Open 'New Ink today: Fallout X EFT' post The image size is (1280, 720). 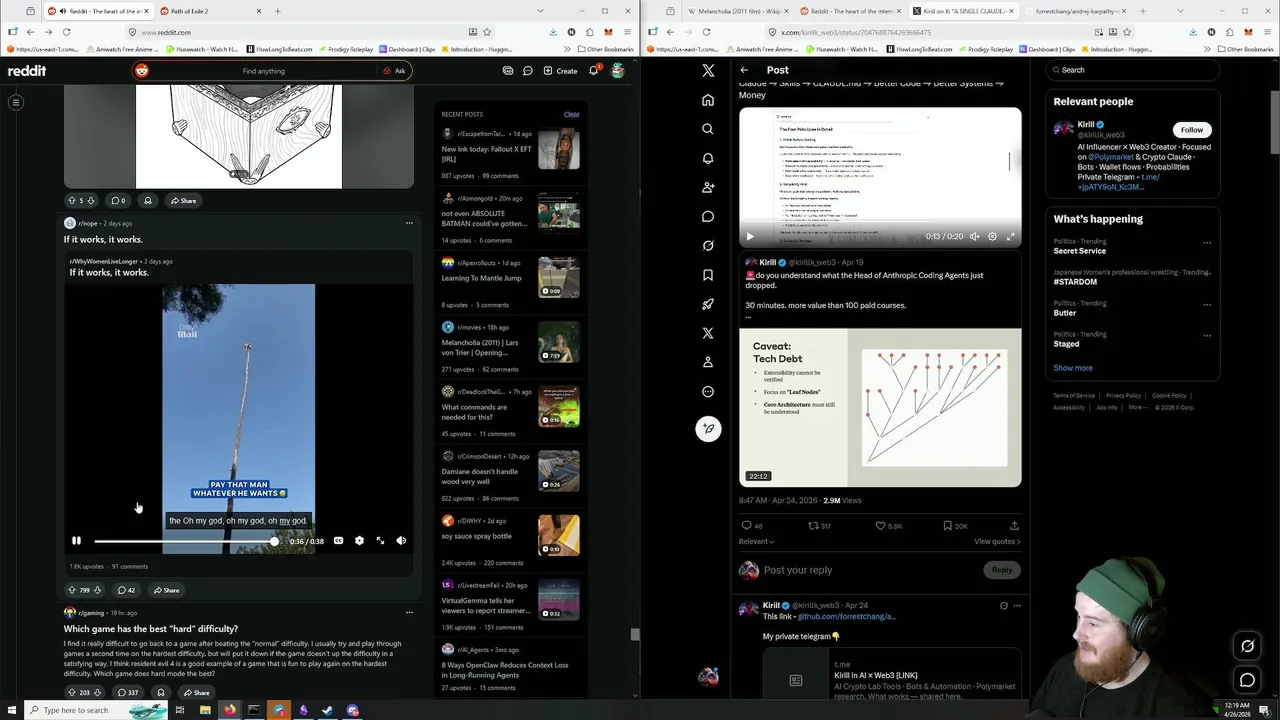coord(487,154)
